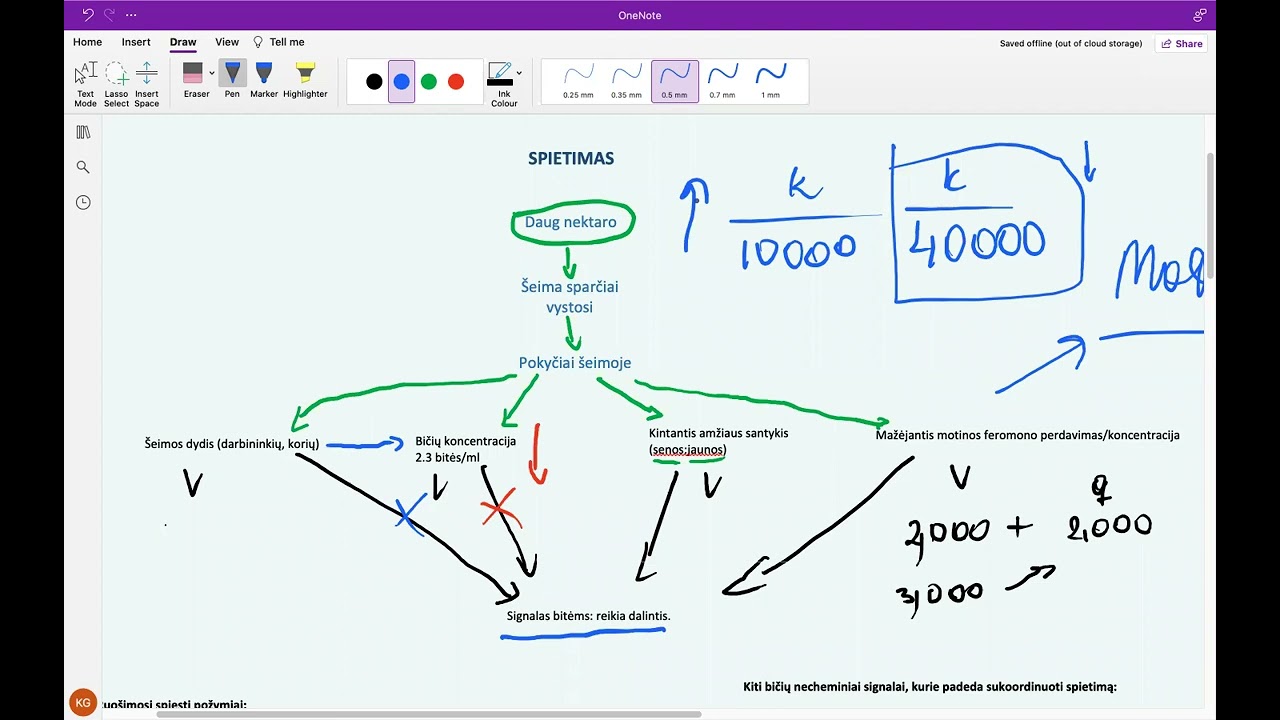Click Saved offline status text
Screen dimensions: 1280x720
pyautogui.click(x=1071, y=44)
